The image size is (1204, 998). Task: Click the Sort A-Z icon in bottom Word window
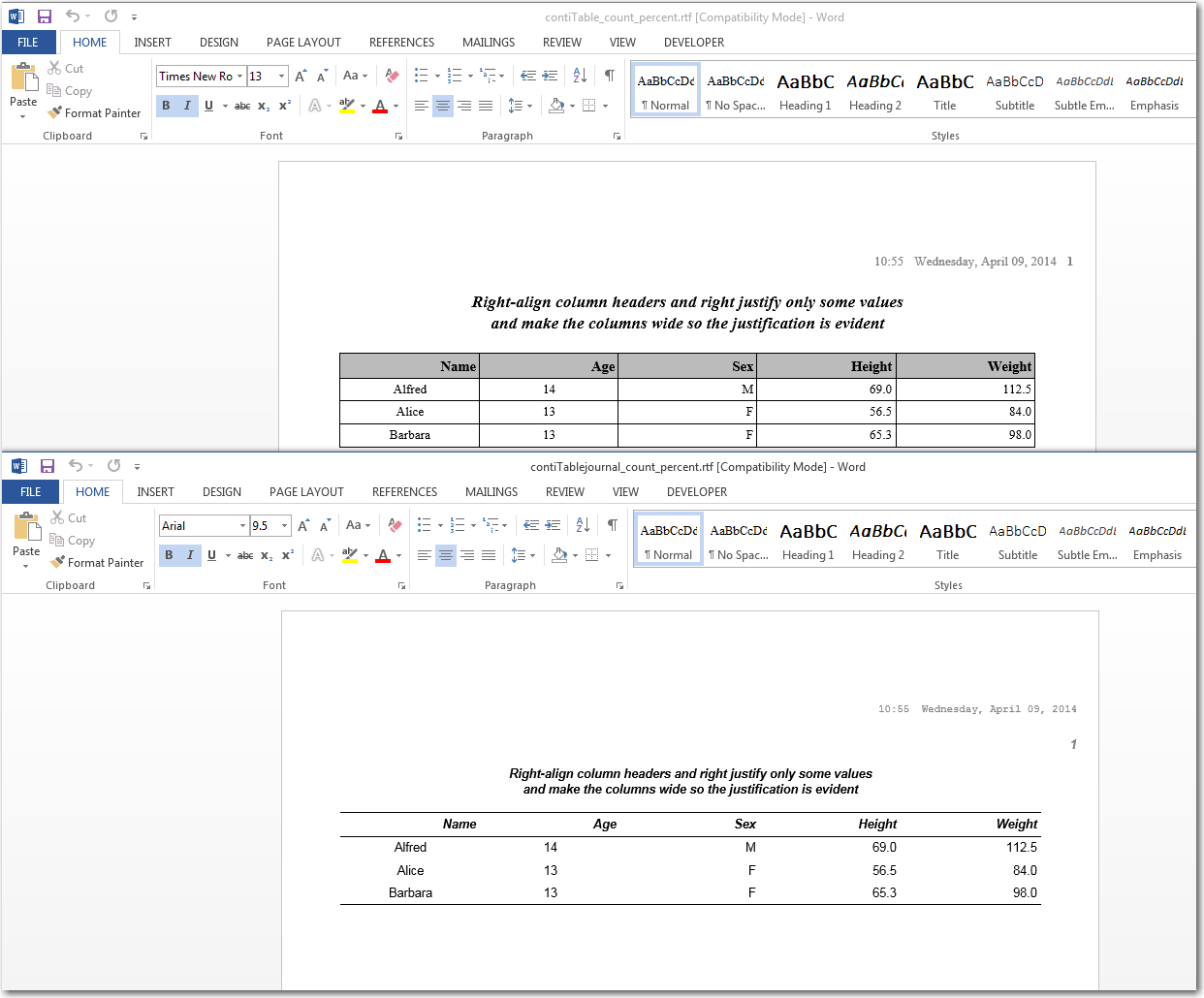pos(583,525)
